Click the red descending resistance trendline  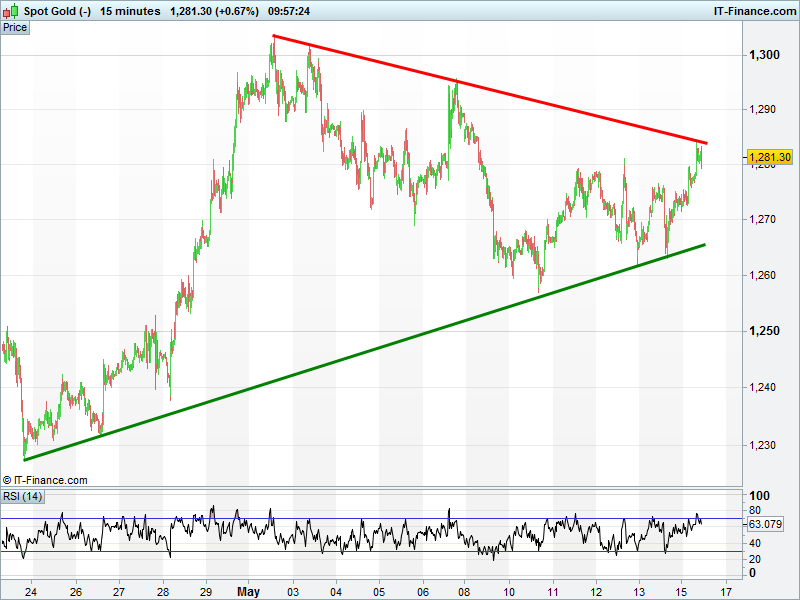(x=490, y=89)
